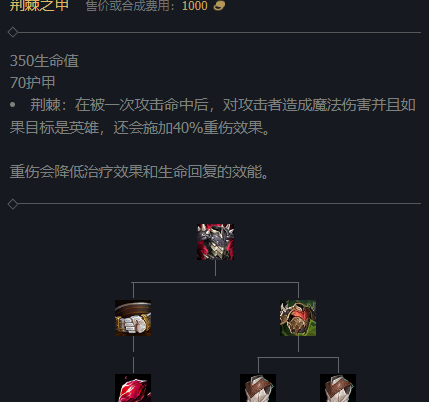
Task: Click the right Cloth Armor icon
Action: coord(338,388)
